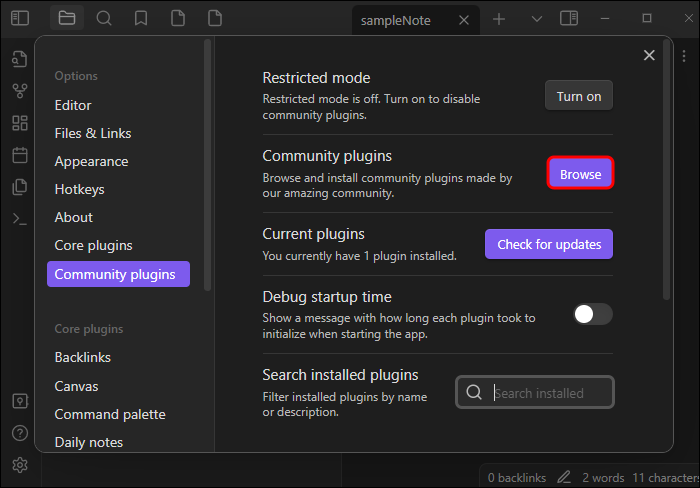Open graph view ribbon icon
The height and width of the screenshot is (488, 700).
[x=20, y=91]
